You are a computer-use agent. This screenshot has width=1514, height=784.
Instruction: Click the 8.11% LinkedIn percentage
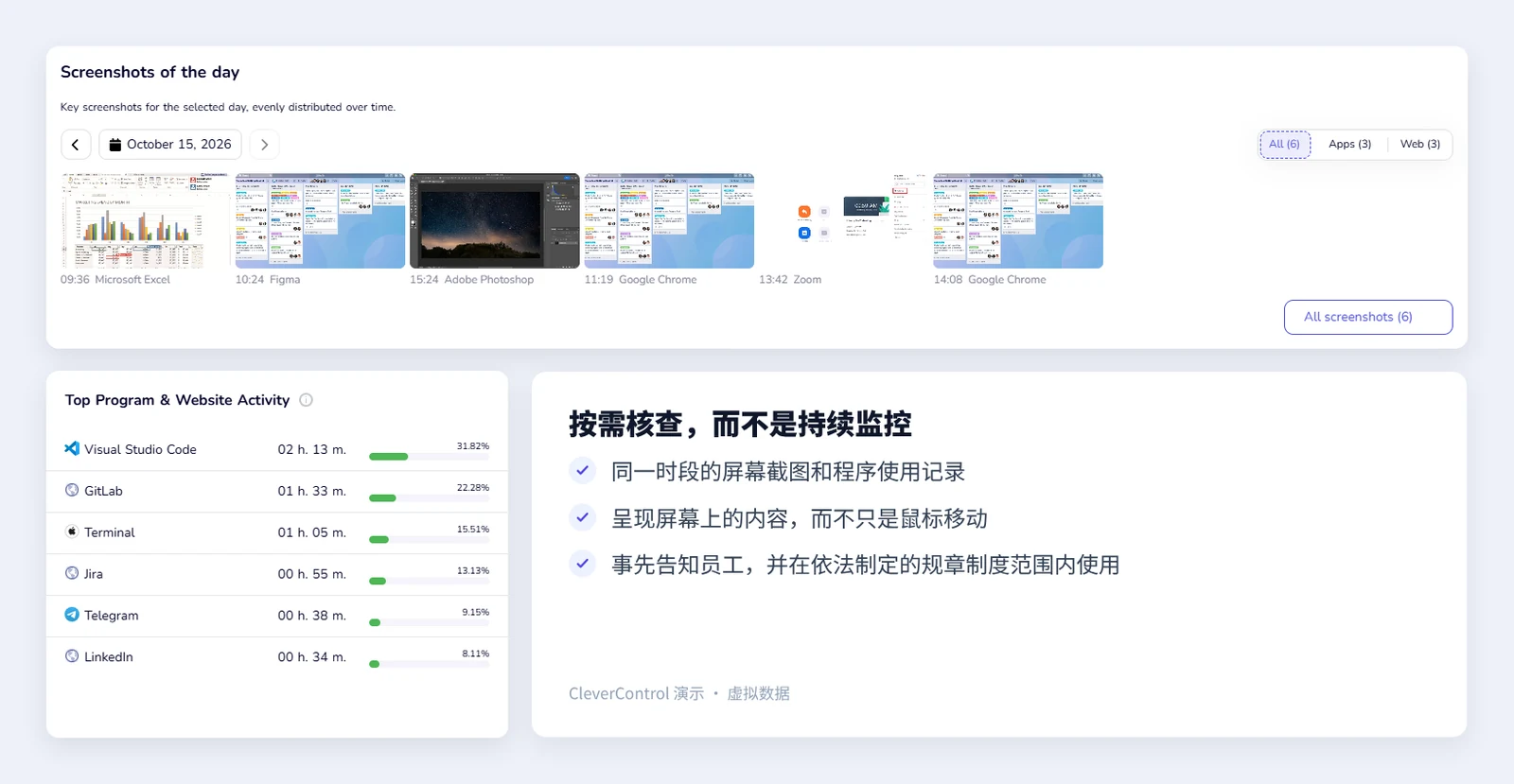coord(475,653)
